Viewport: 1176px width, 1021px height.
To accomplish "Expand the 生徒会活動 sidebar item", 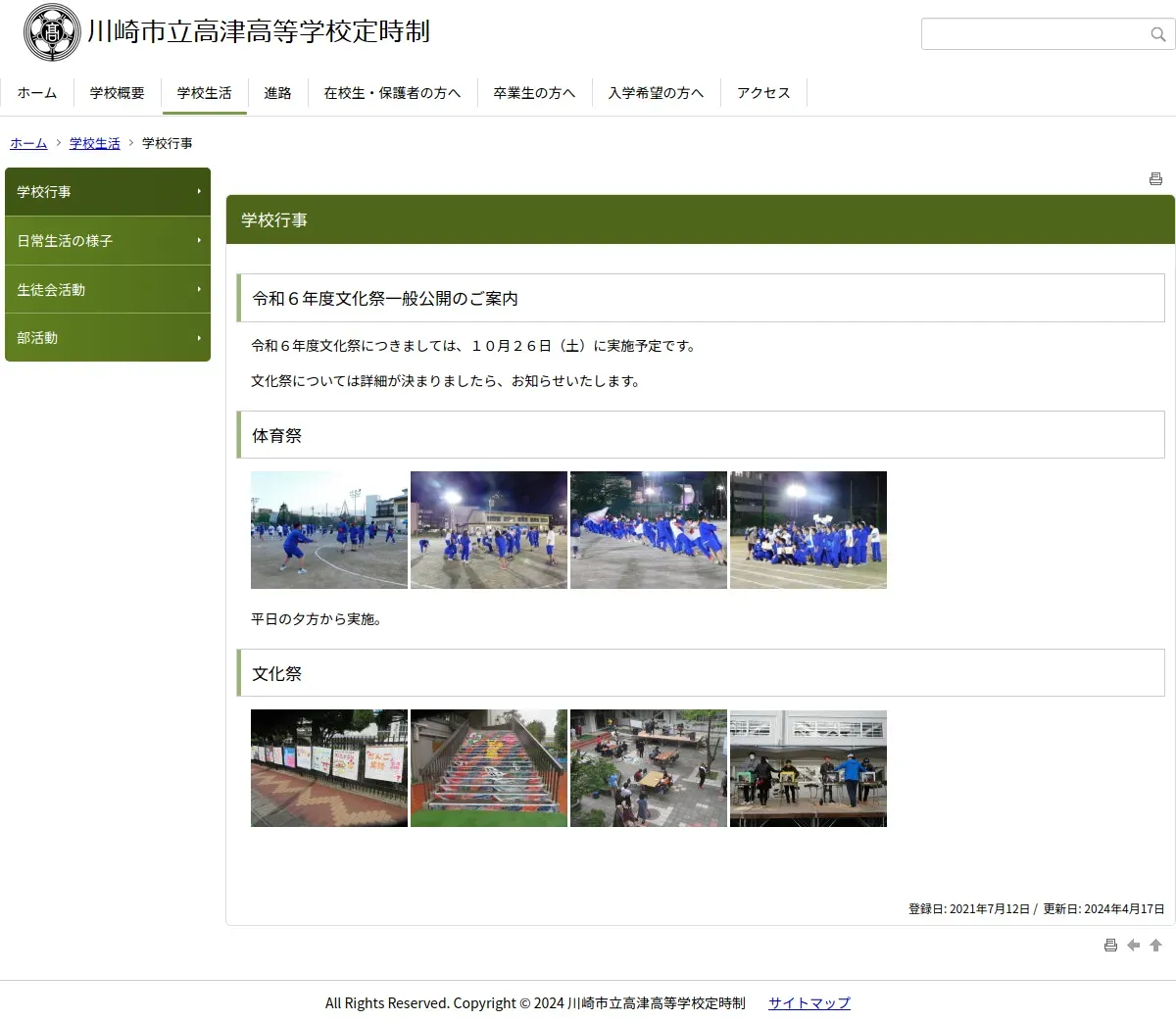I will [x=108, y=290].
